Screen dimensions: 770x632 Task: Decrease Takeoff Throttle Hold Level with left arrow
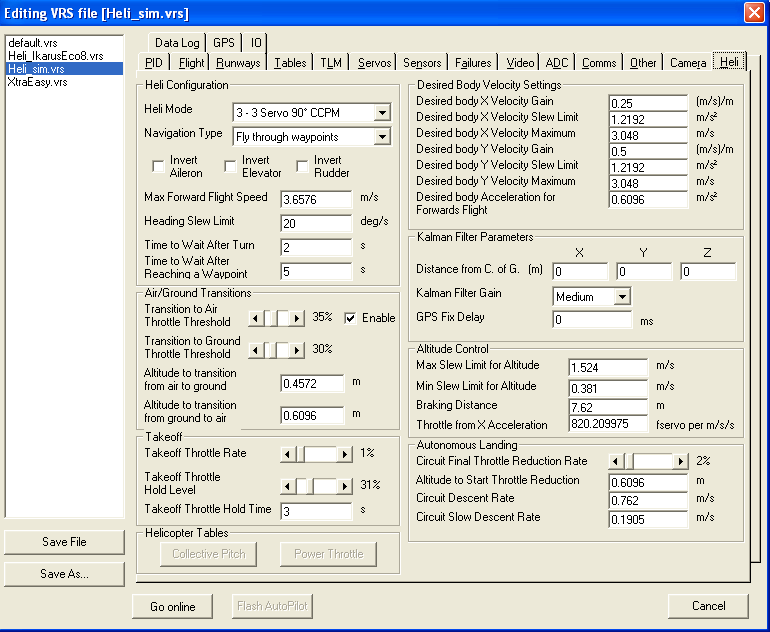coord(288,486)
